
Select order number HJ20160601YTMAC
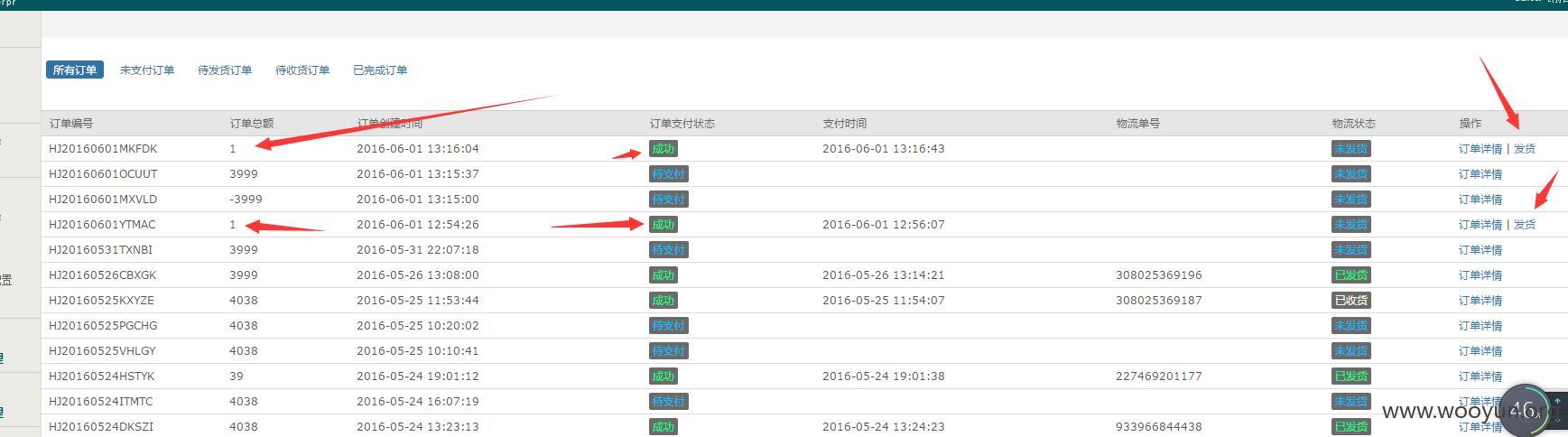pyautogui.click(x=102, y=225)
